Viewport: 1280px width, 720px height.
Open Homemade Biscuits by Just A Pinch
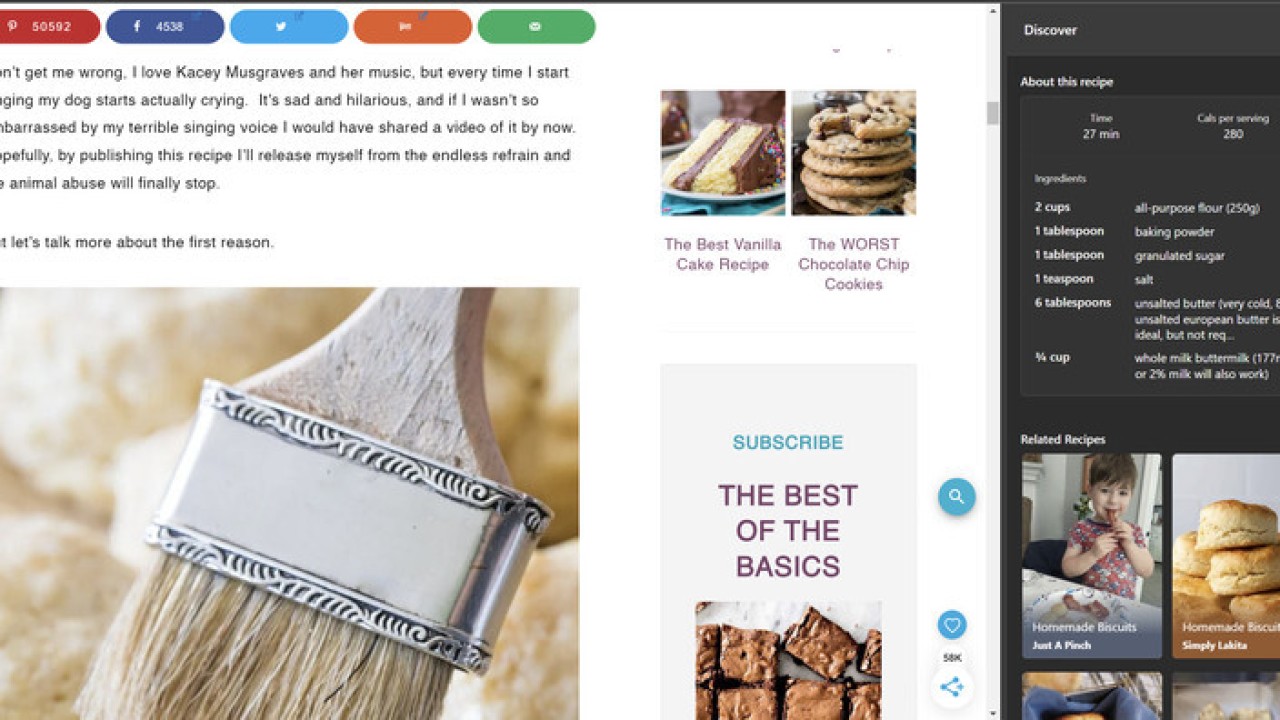(1092, 556)
